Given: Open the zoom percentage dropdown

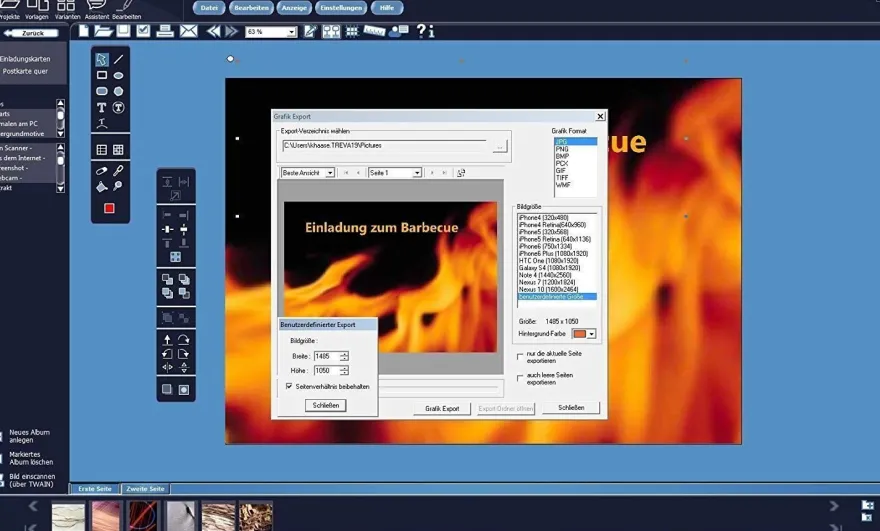Looking at the screenshot, I should tap(291, 32).
